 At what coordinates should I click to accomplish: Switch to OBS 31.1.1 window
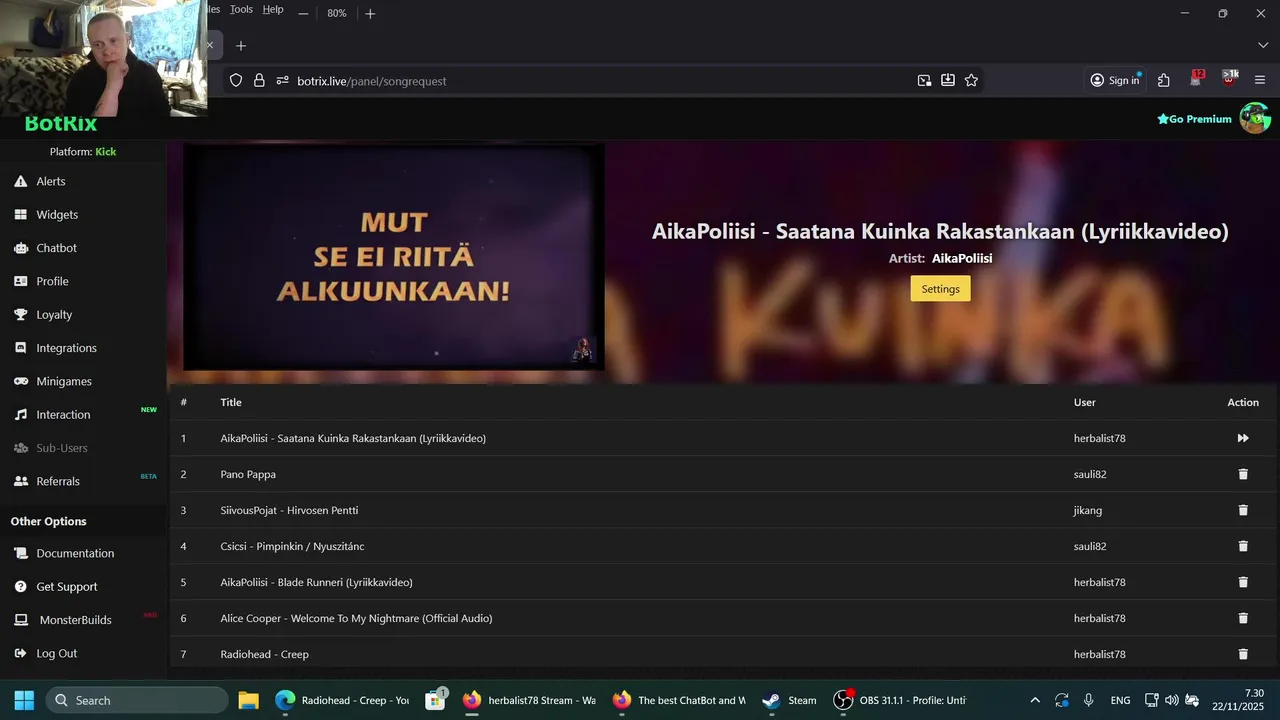tap(900, 700)
